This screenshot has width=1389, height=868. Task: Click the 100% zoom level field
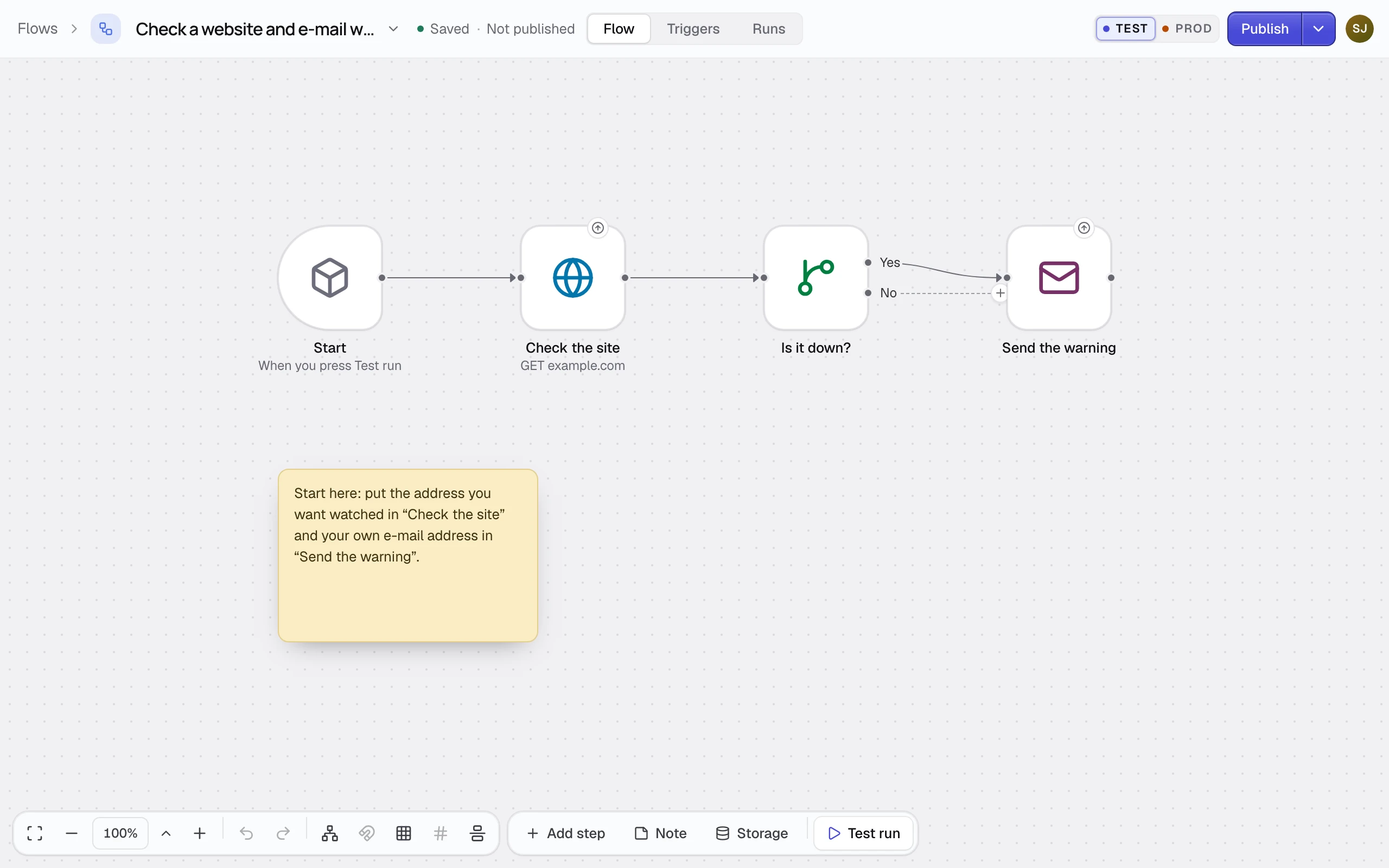click(x=120, y=833)
